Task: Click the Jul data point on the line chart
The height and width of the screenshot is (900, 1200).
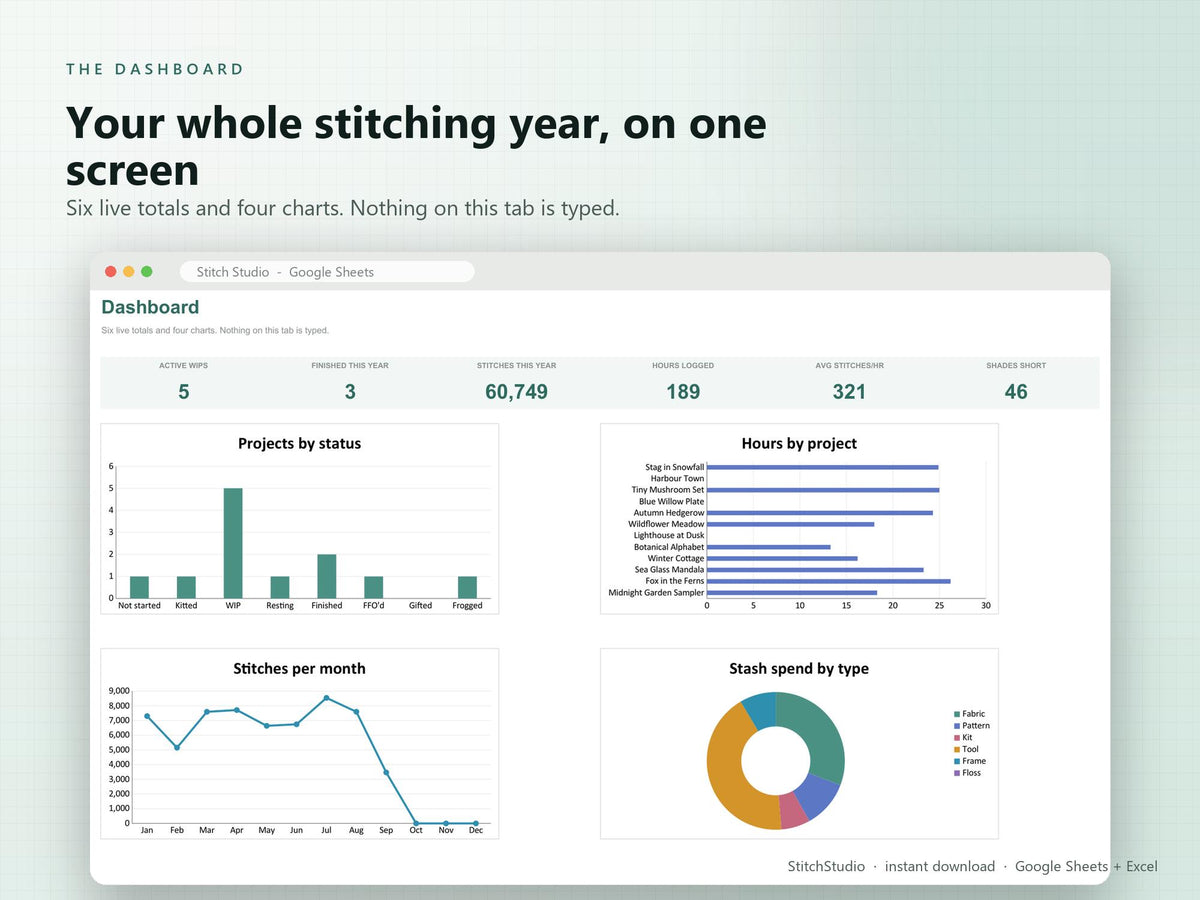Action: pos(326,698)
